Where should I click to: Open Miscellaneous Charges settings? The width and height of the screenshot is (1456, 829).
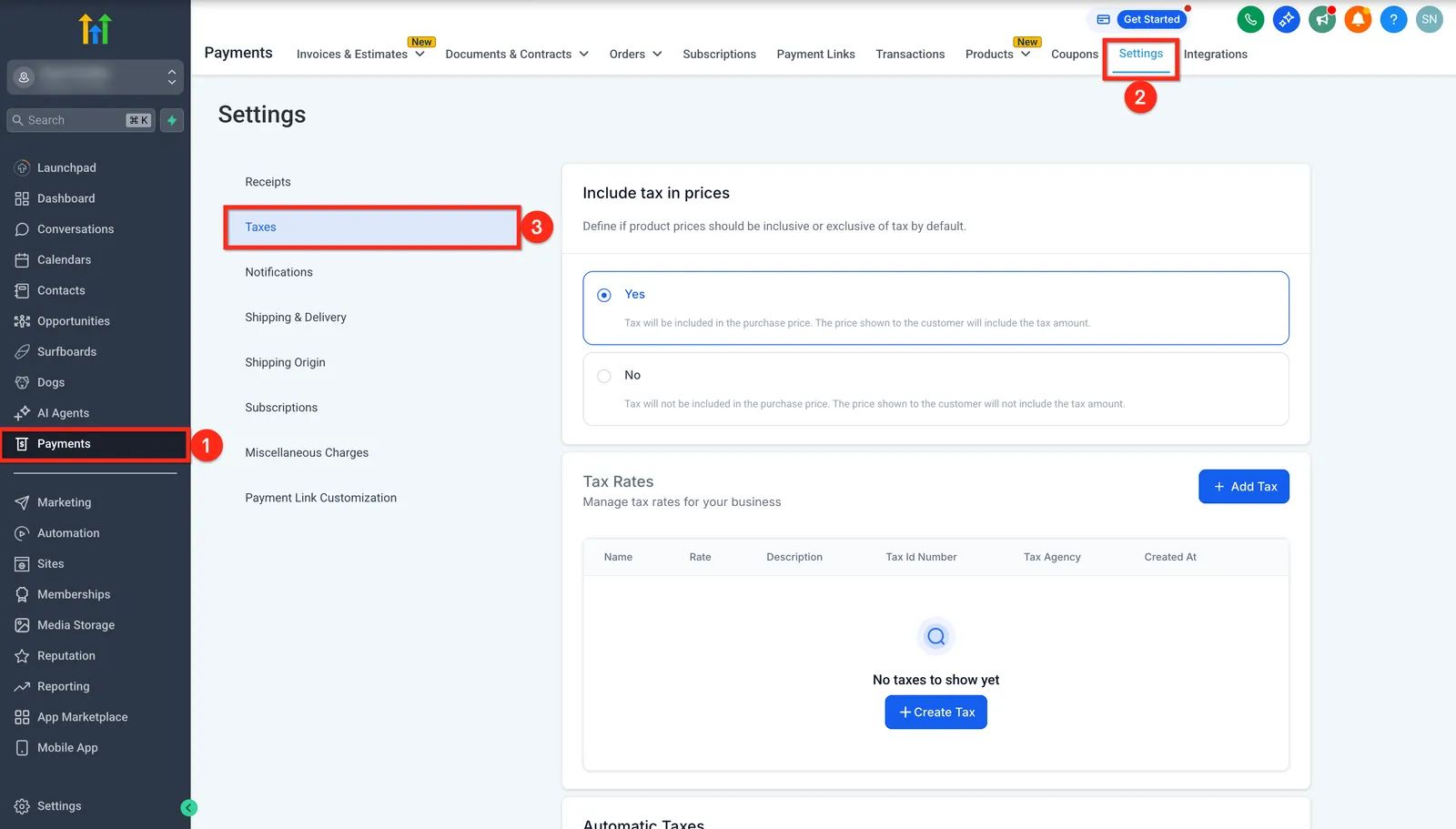307,452
